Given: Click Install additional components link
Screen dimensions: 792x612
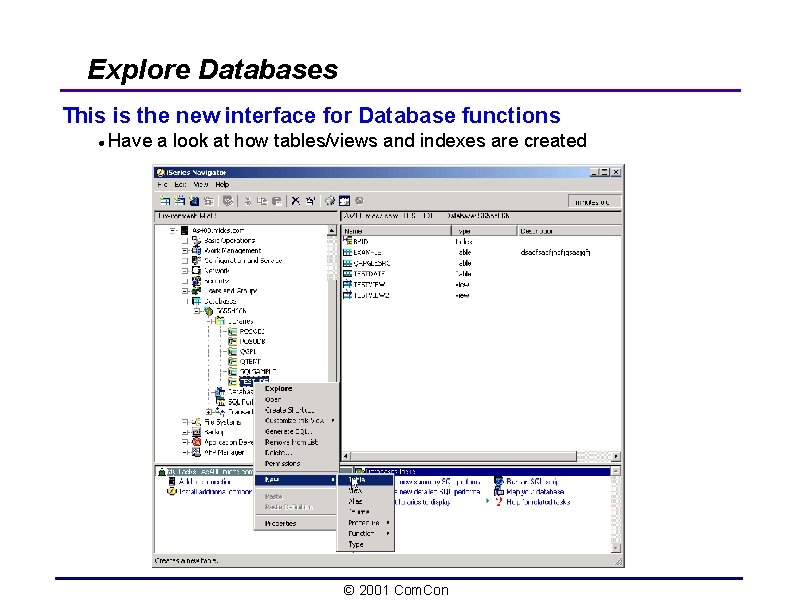Looking at the screenshot, I should click(215, 492).
